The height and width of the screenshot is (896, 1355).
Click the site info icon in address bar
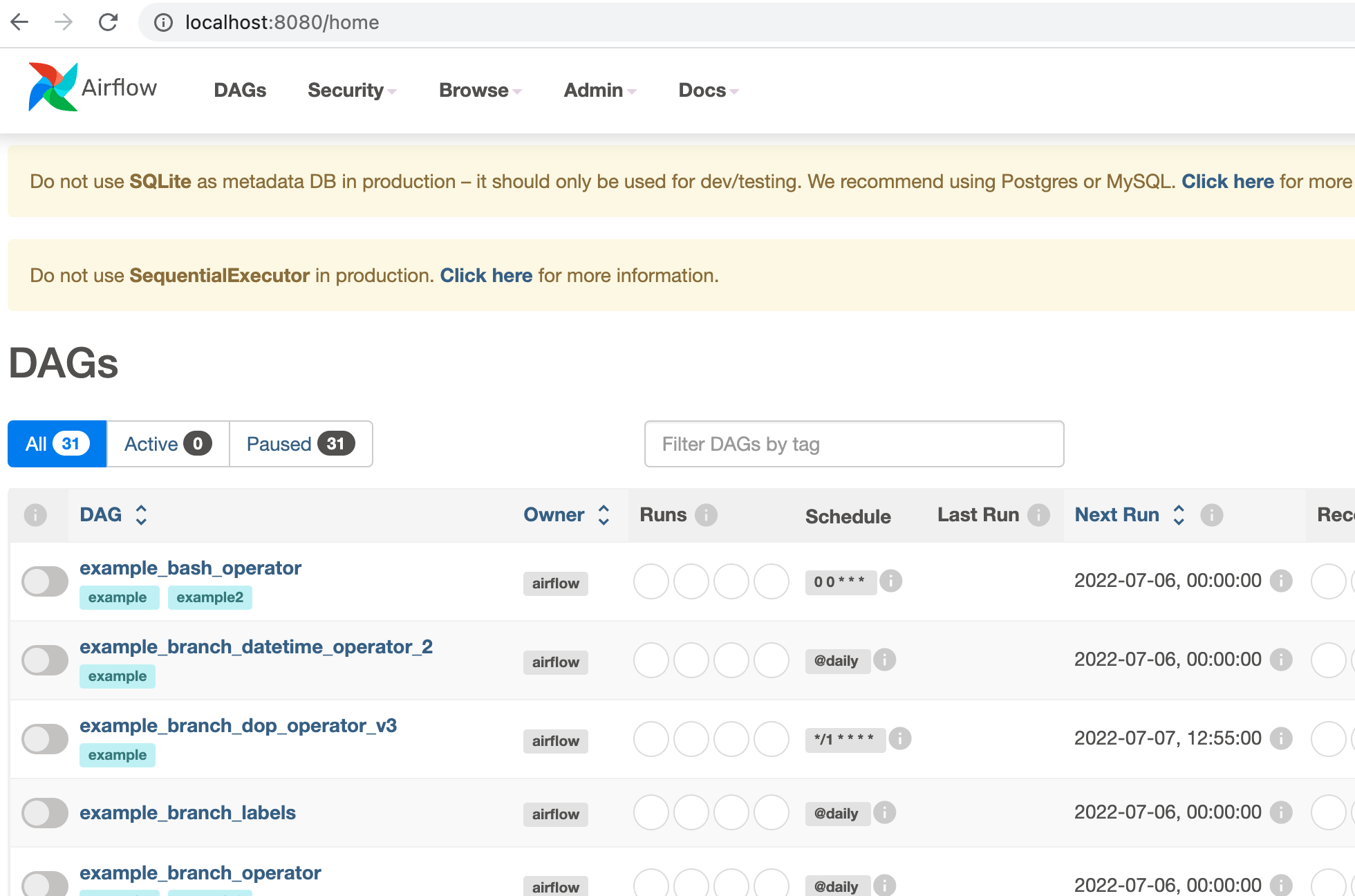[163, 23]
